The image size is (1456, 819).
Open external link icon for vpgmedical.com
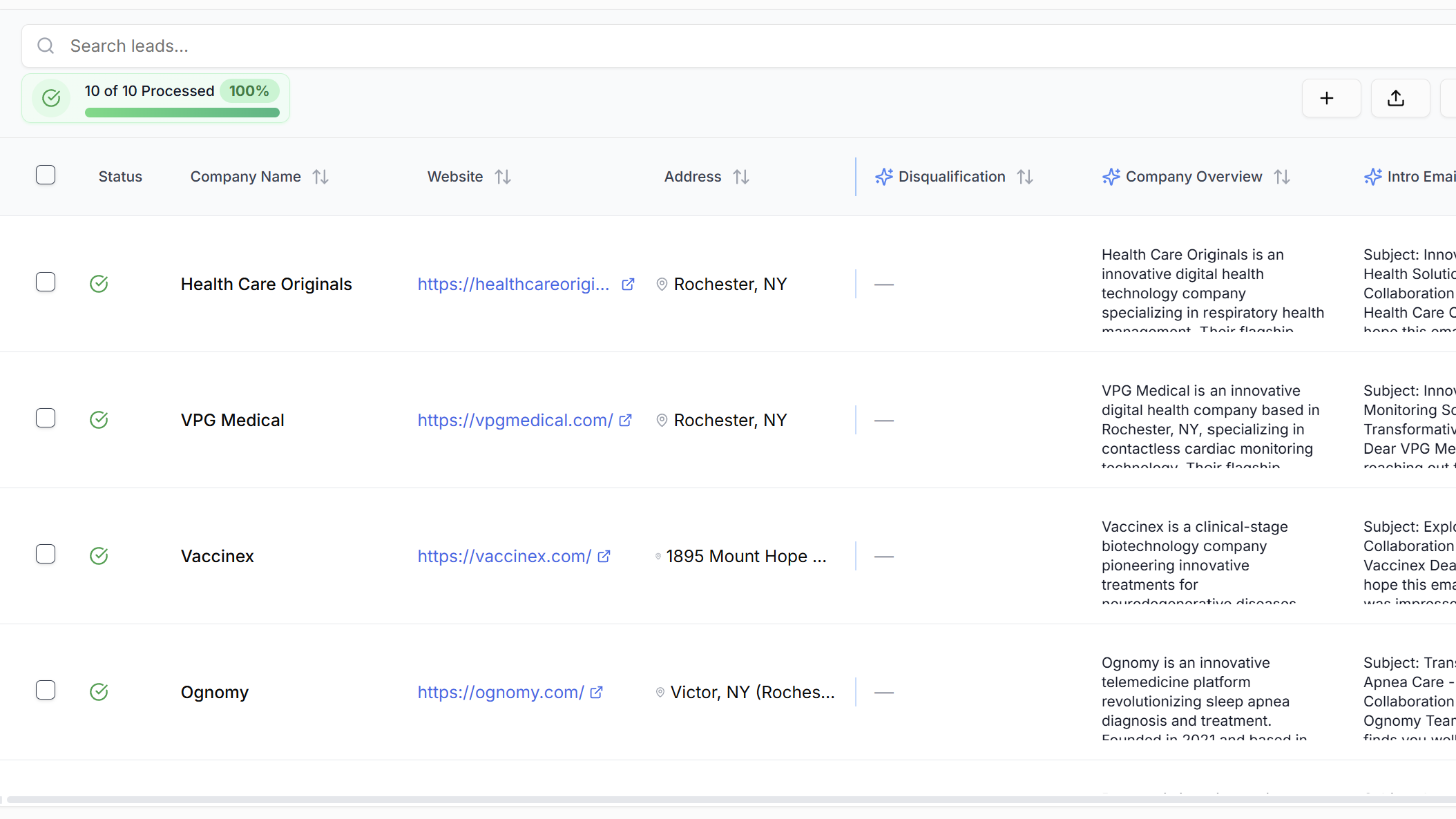(x=625, y=421)
